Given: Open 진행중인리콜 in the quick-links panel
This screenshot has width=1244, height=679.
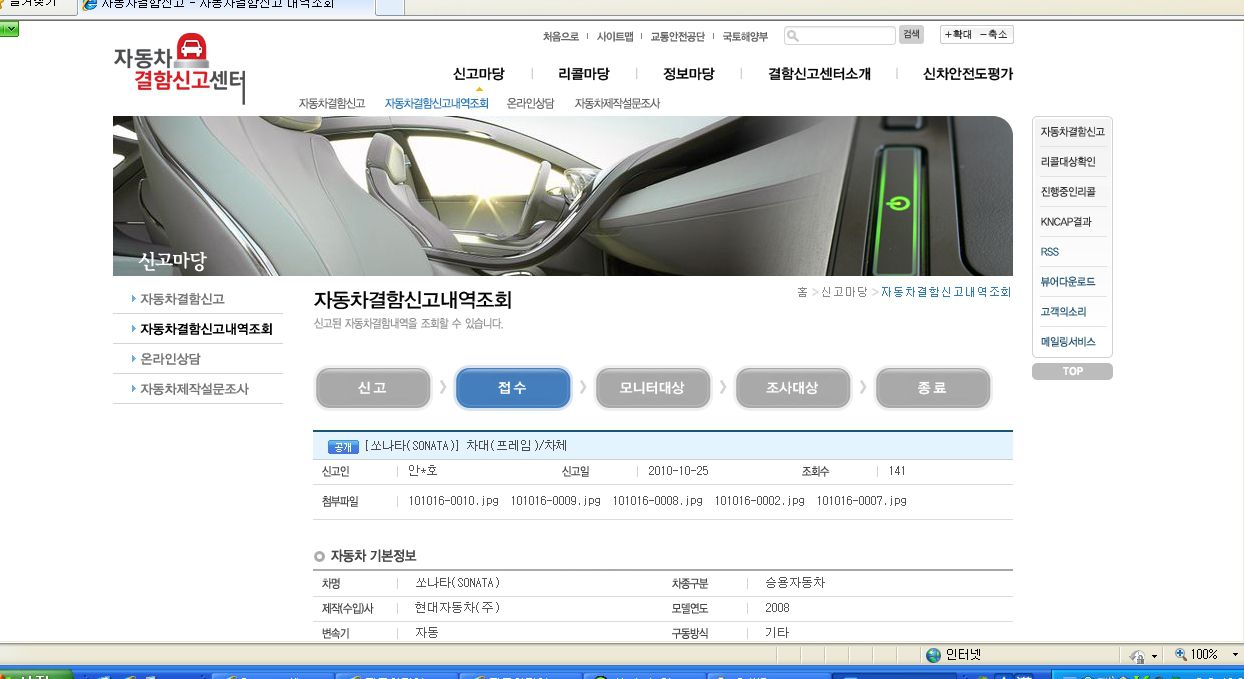Looking at the screenshot, I should 1068,192.
